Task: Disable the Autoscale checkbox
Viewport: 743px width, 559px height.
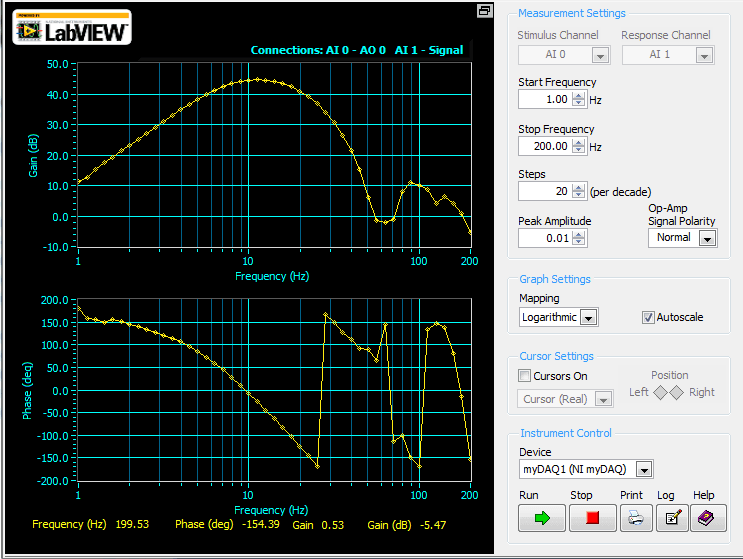Action: coord(647,317)
